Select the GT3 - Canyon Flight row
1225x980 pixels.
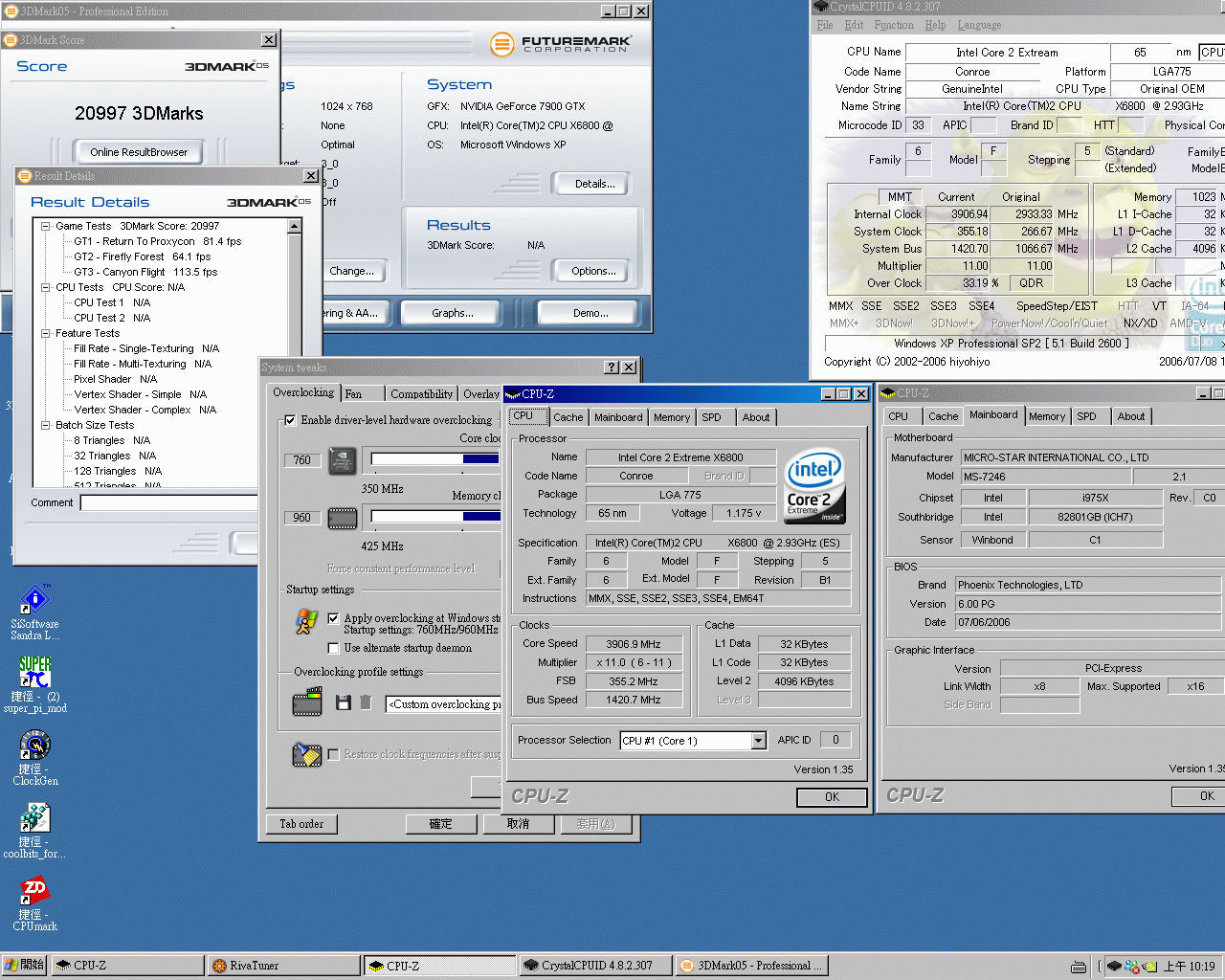pos(145,272)
